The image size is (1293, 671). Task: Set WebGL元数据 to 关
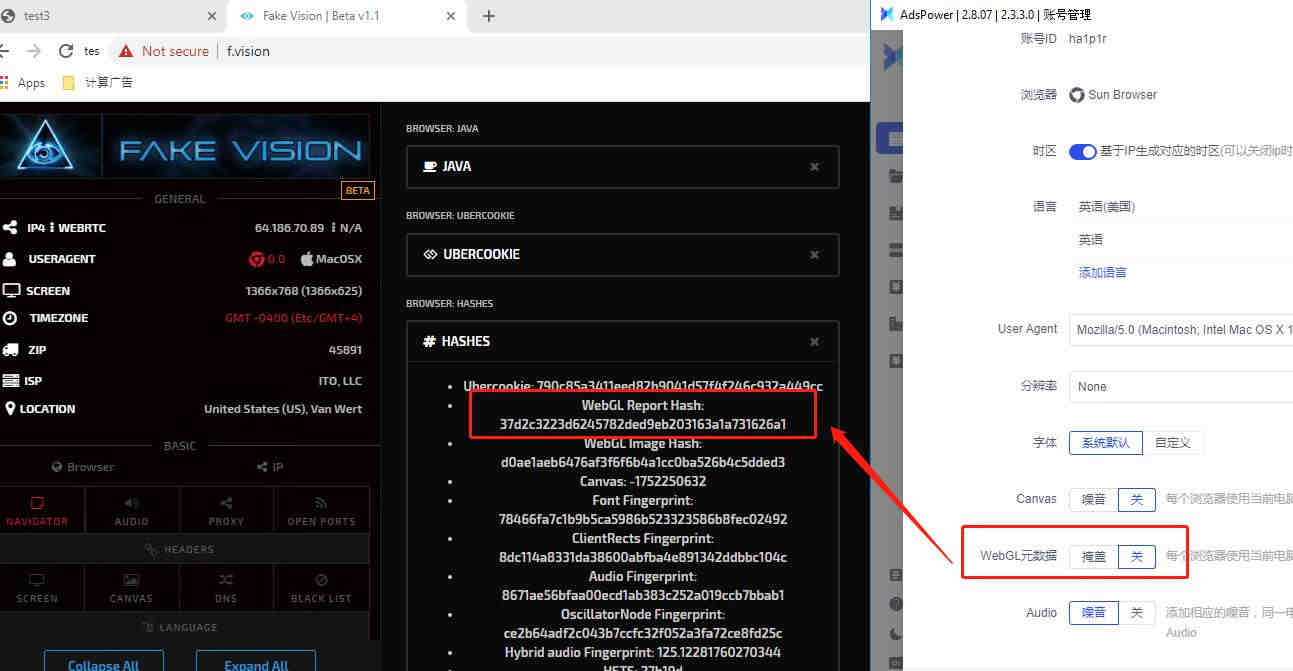click(1136, 557)
